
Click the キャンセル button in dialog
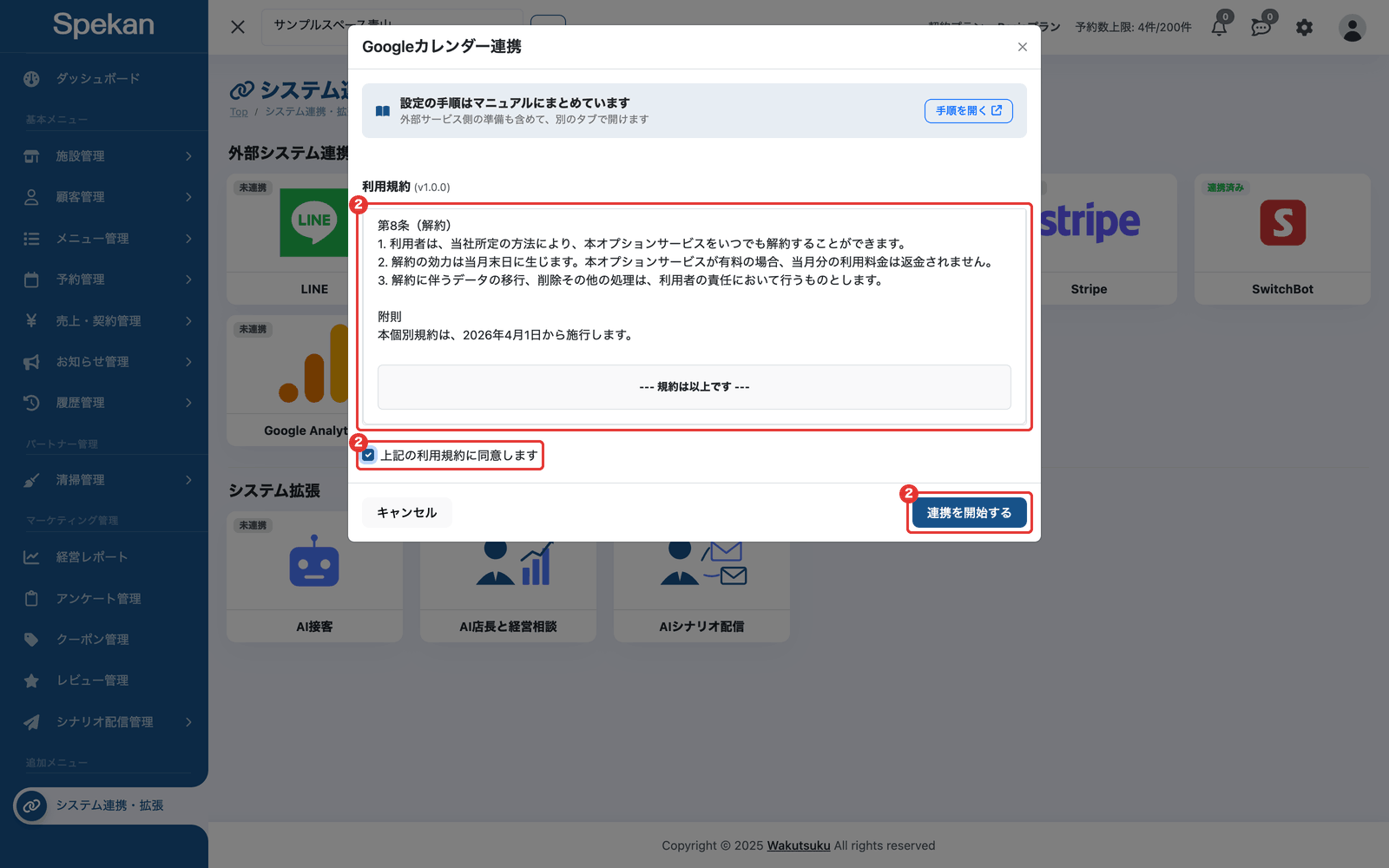(406, 513)
